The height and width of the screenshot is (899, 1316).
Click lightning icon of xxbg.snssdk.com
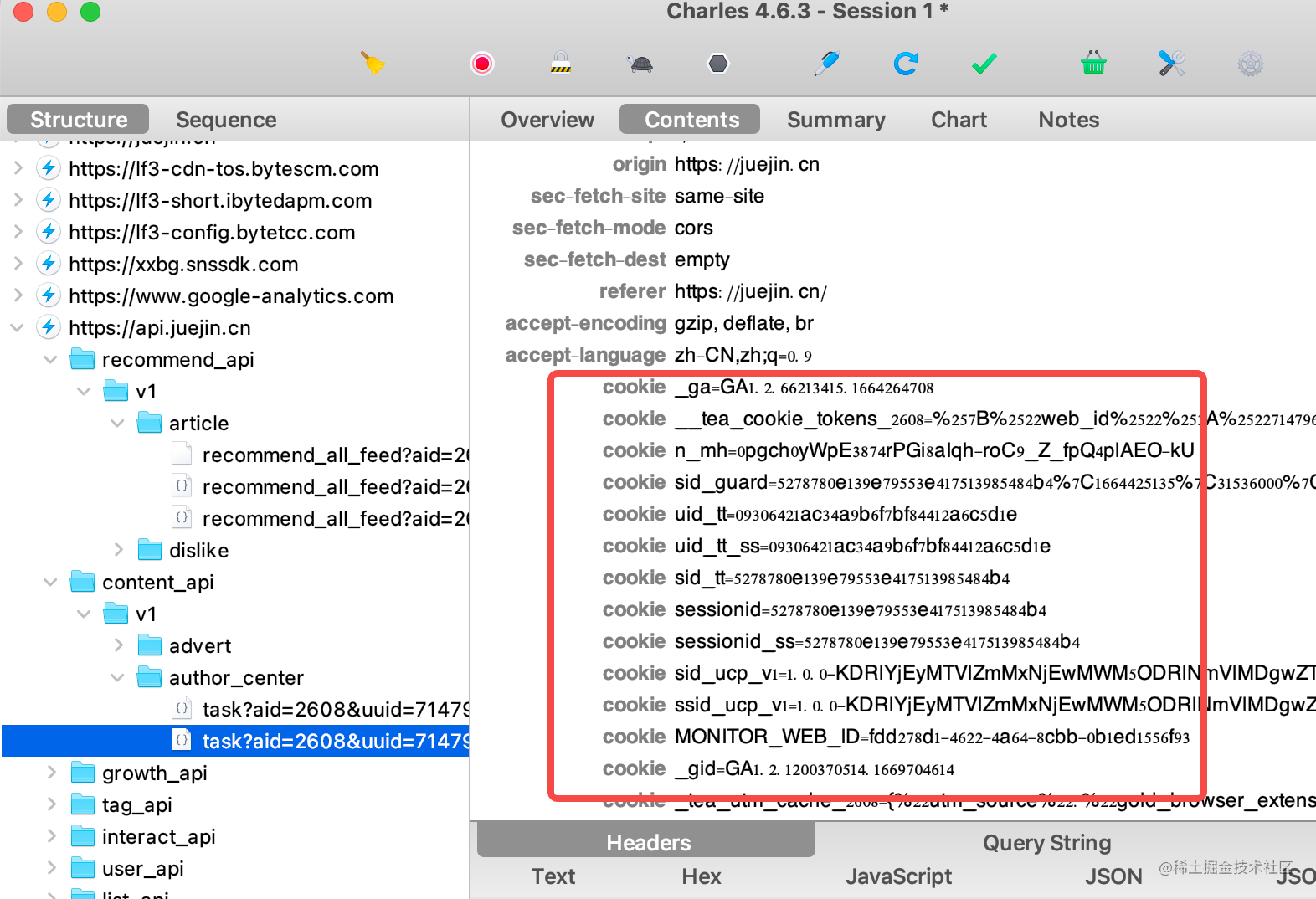pos(49,264)
